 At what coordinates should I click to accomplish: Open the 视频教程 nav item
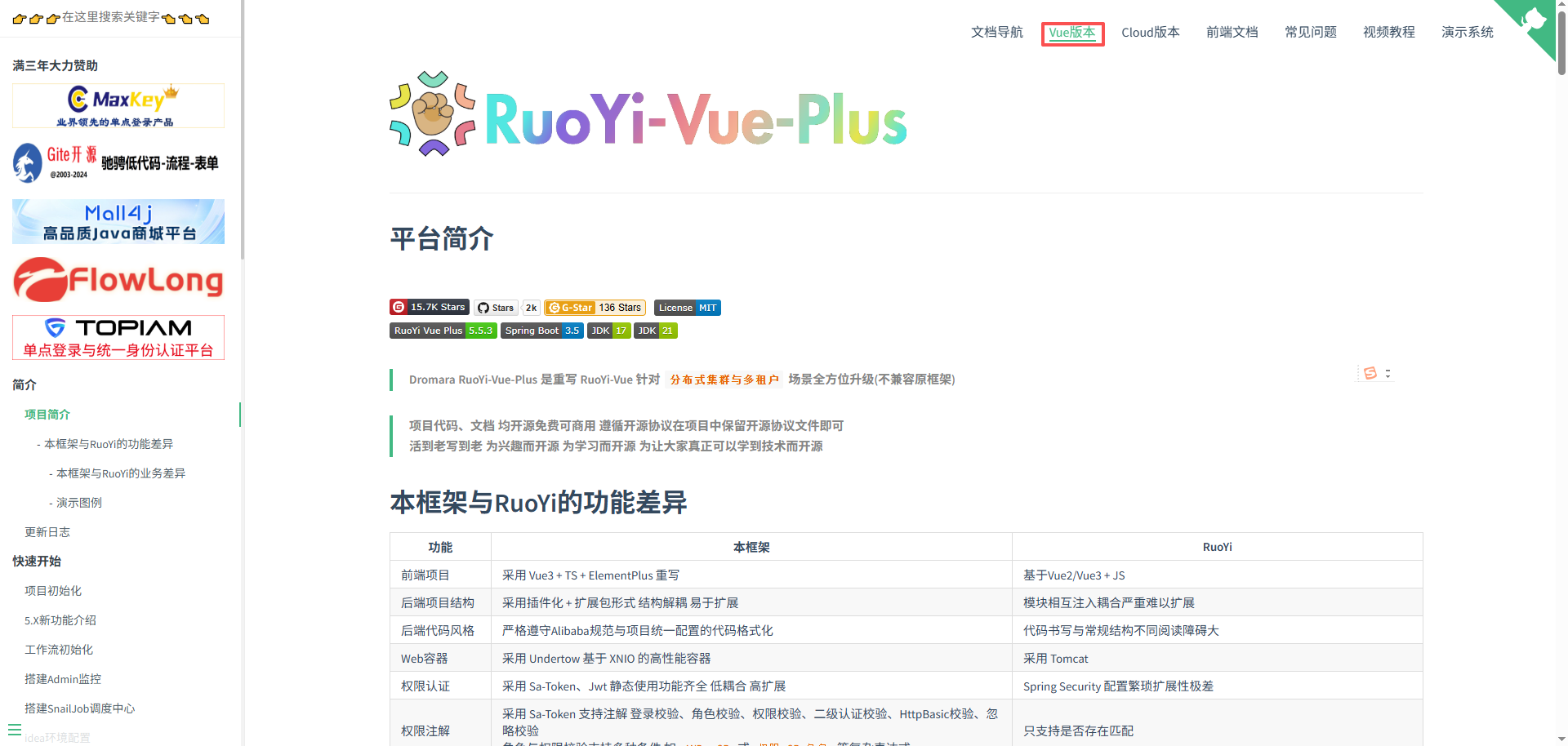tap(1388, 32)
